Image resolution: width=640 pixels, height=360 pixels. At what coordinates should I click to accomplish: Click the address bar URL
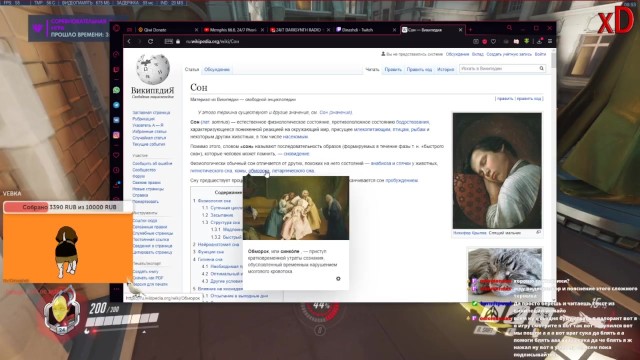click(212, 42)
